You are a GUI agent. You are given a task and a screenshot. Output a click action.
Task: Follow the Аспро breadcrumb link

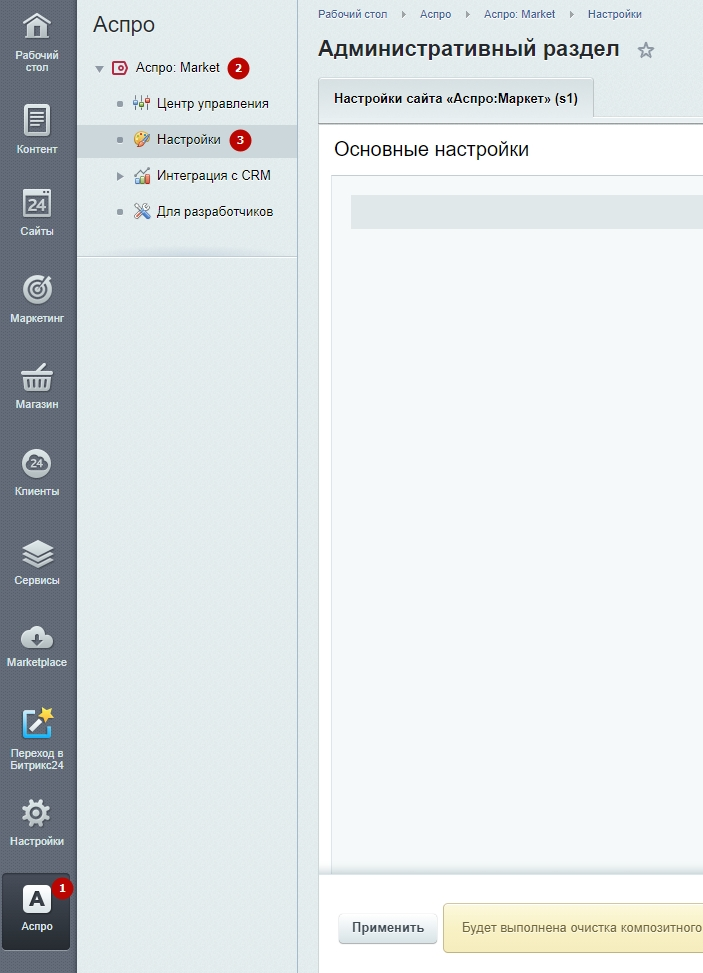(x=436, y=14)
